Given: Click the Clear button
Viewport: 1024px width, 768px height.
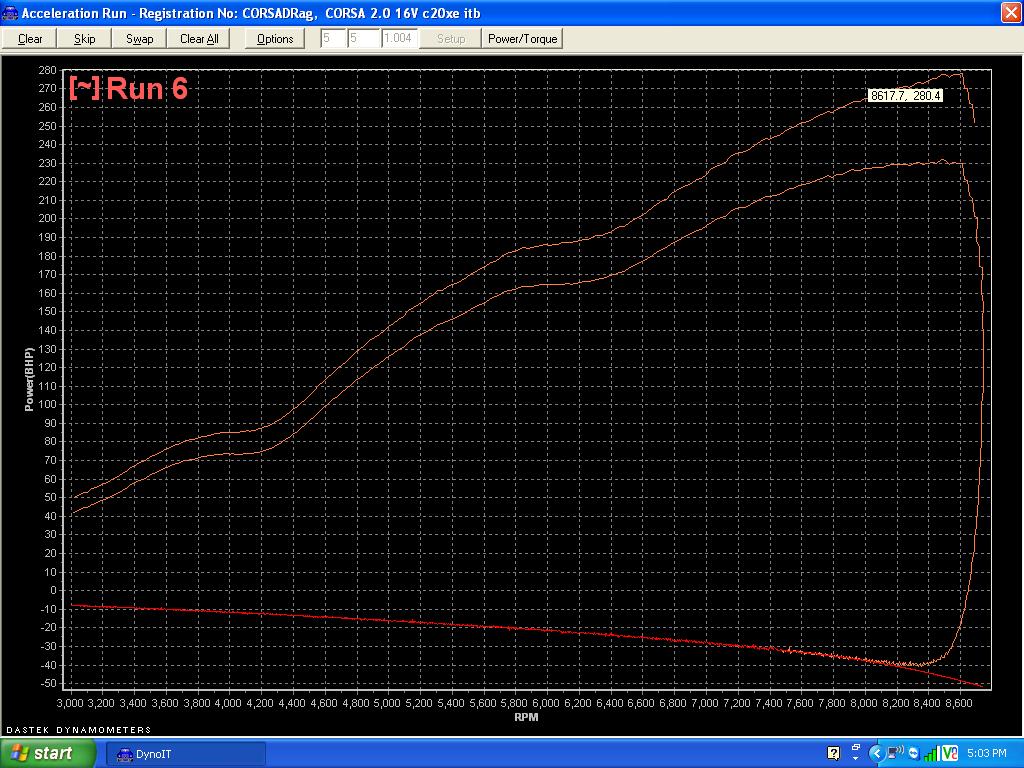Looking at the screenshot, I should (x=30, y=39).
